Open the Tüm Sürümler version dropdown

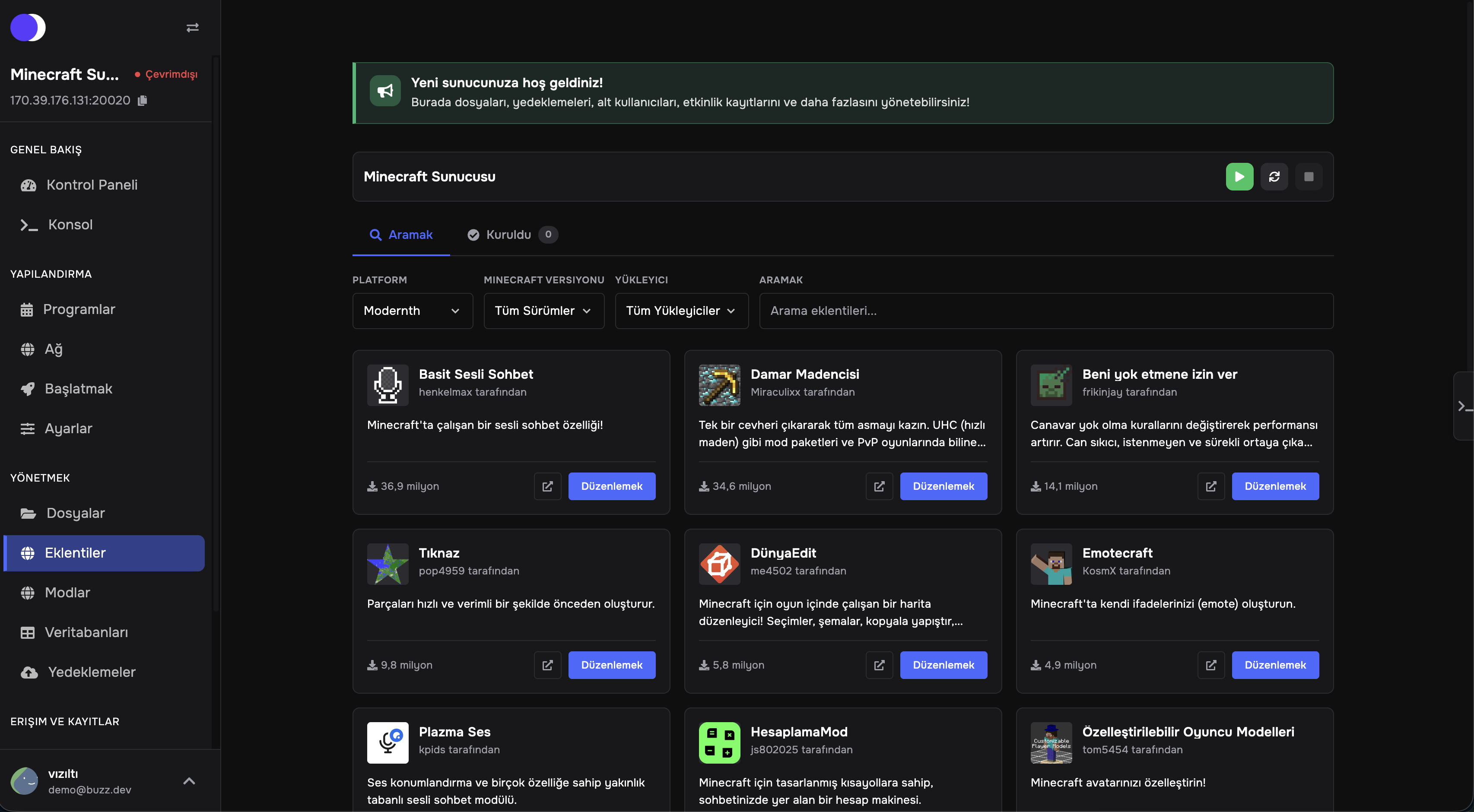543,311
